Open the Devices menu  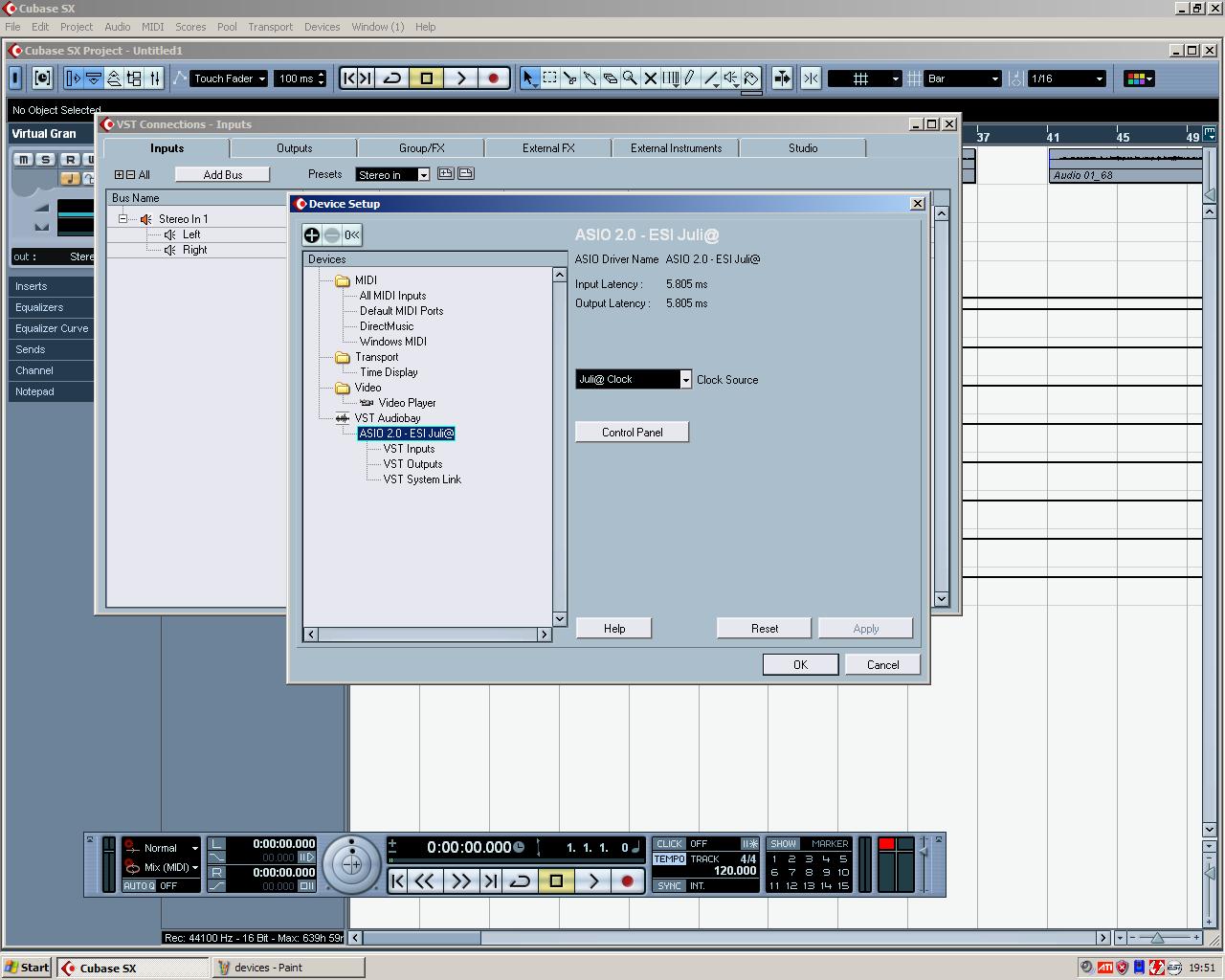(x=322, y=27)
